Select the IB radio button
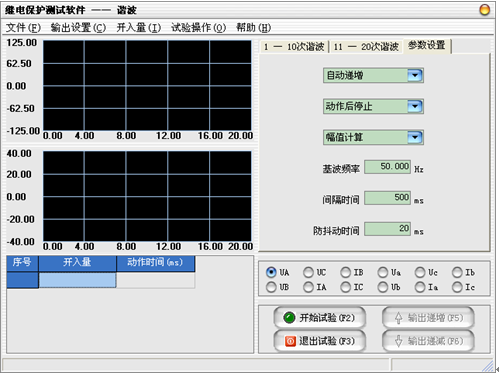The image size is (499, 375). click(x=345, y=272)
